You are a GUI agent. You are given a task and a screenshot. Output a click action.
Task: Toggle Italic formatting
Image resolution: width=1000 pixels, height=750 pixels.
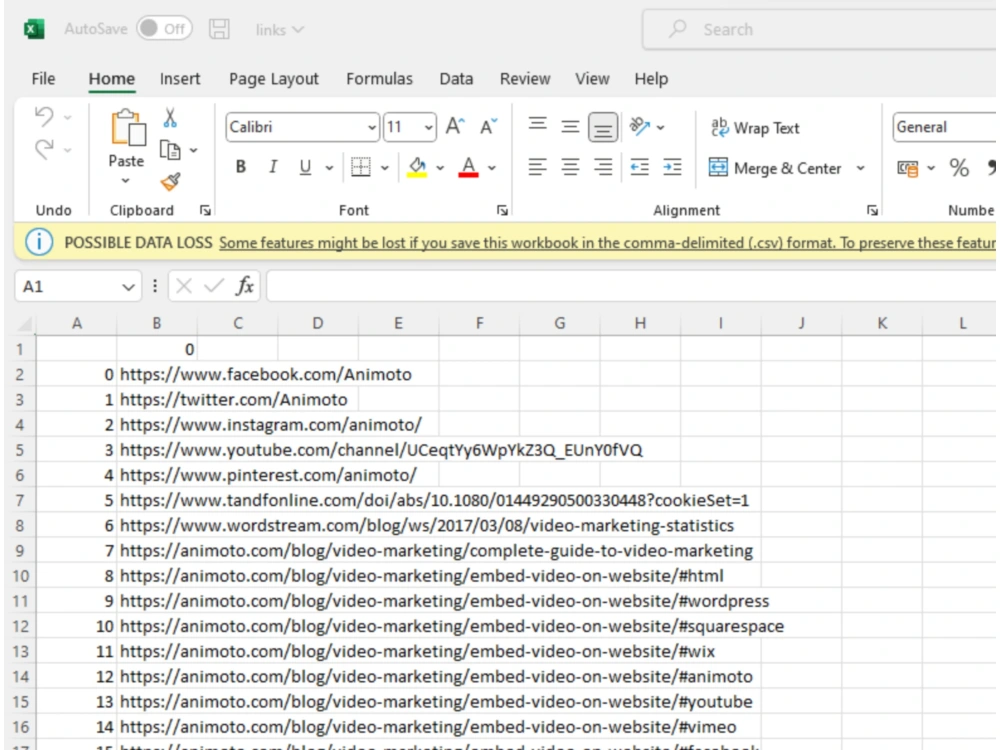(273, 167)
